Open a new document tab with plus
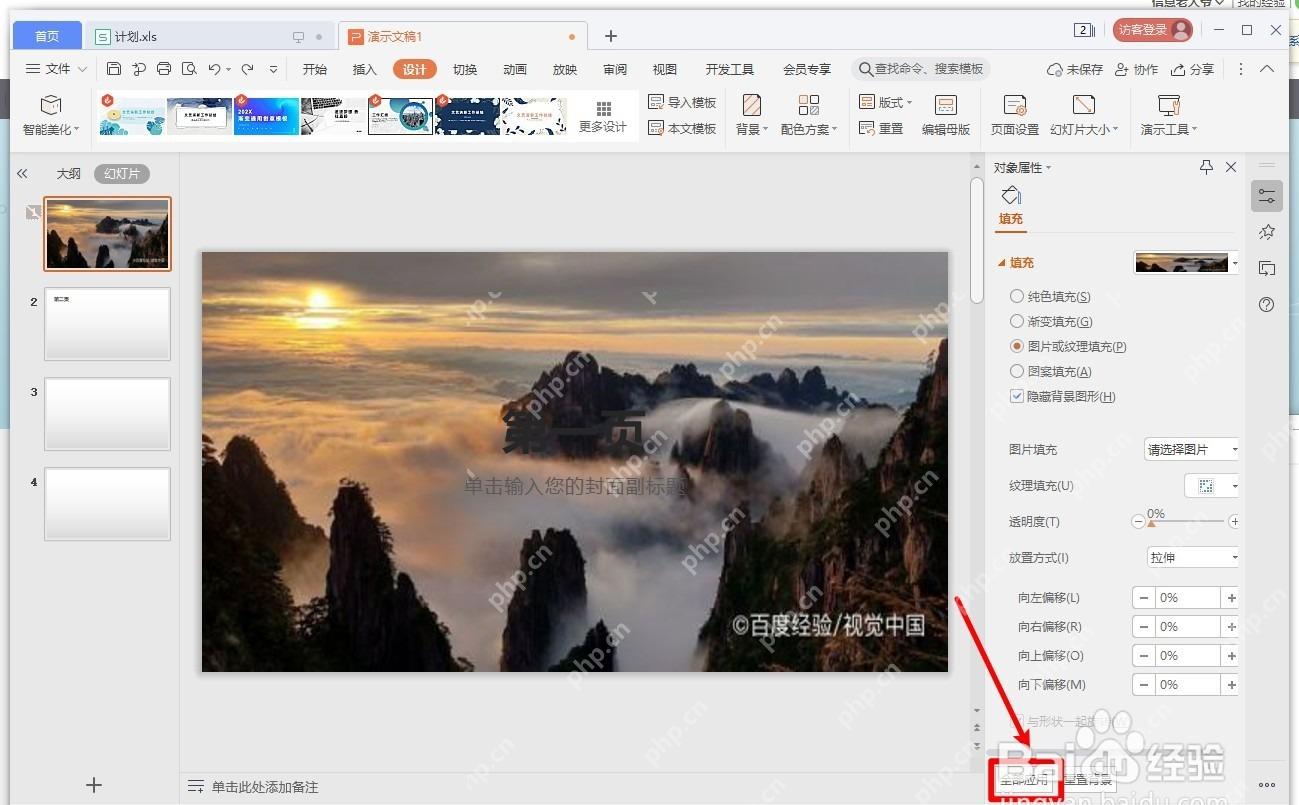 click(x=611, y=36)
